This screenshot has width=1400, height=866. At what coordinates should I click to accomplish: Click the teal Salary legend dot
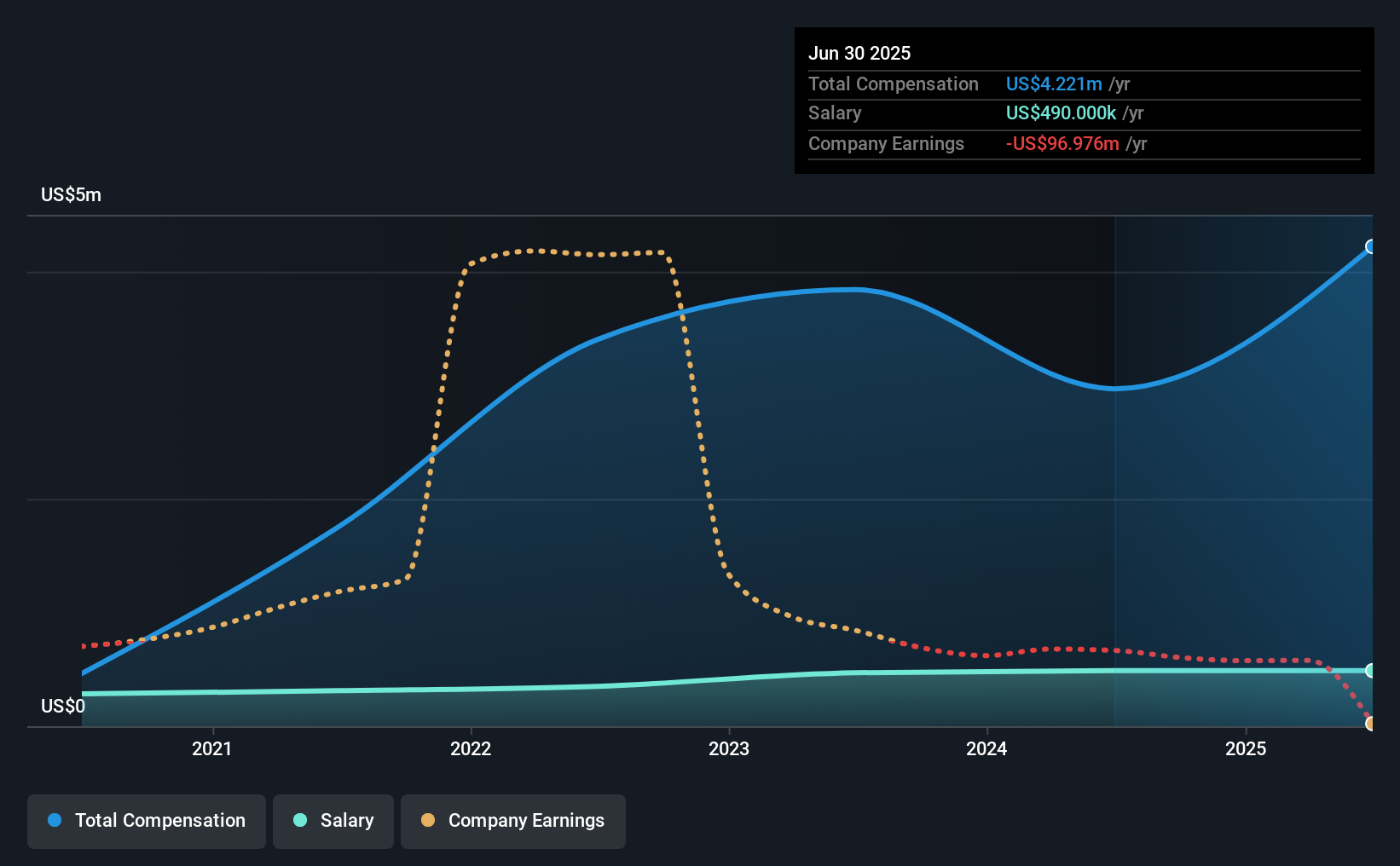click(300, 820)
